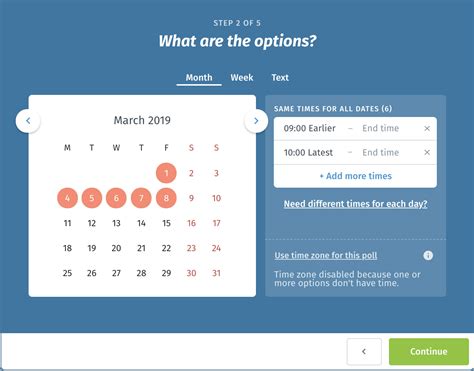This screenshot has width=474, height=371.
Task: Deselect March 4 on the calendar
Action: click(x=67, y=198)
